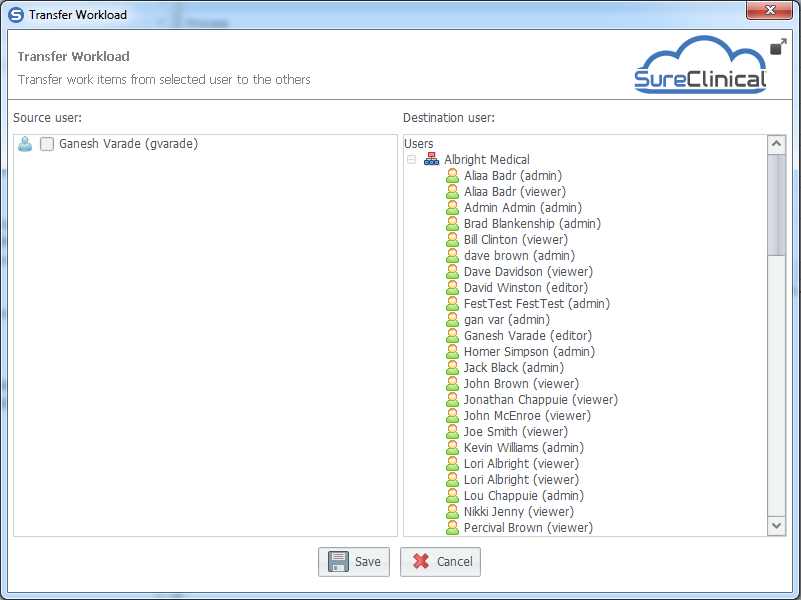Click the source user avatar icon
The width and height of the screenshot is (801, 600).
(25, 144)
